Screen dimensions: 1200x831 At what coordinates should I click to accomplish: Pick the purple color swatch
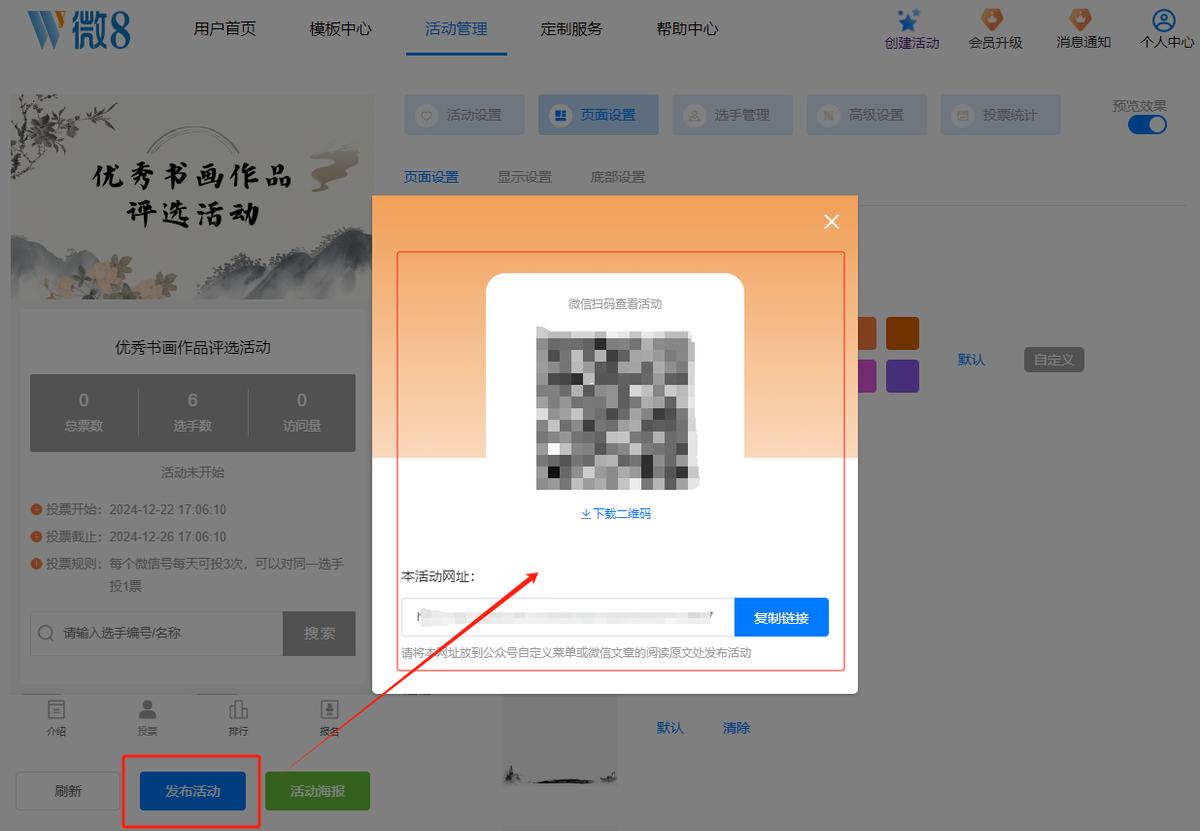902,376
